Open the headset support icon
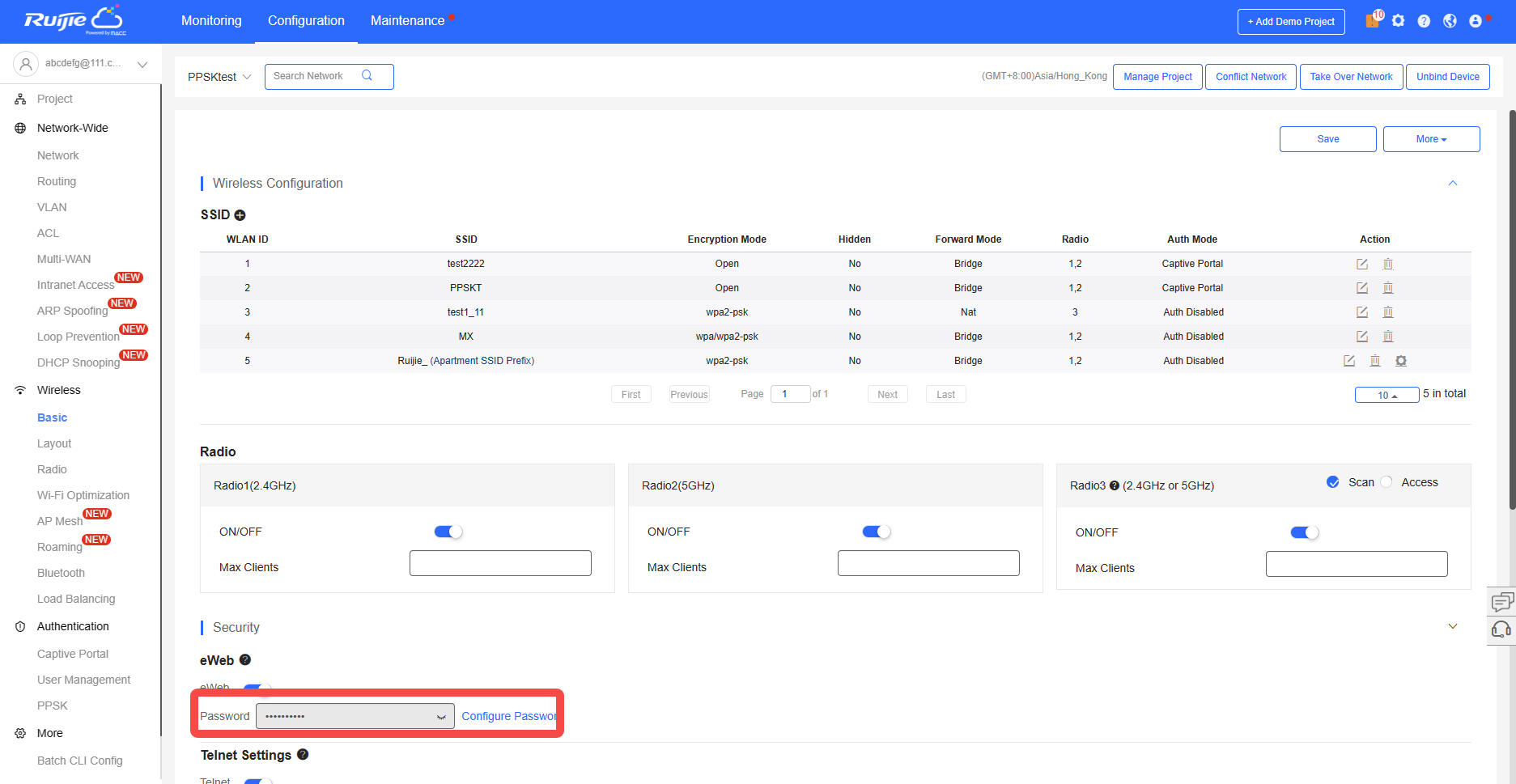Viewport: 1516px width, 784px height. pos(1501,629)
